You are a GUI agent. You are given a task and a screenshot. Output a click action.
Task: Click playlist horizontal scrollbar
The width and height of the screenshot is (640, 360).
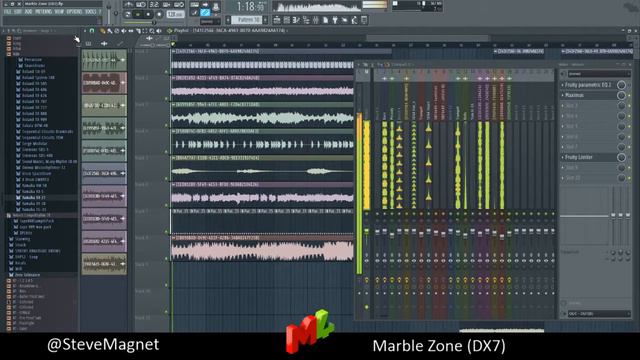[x=427, y=38]
